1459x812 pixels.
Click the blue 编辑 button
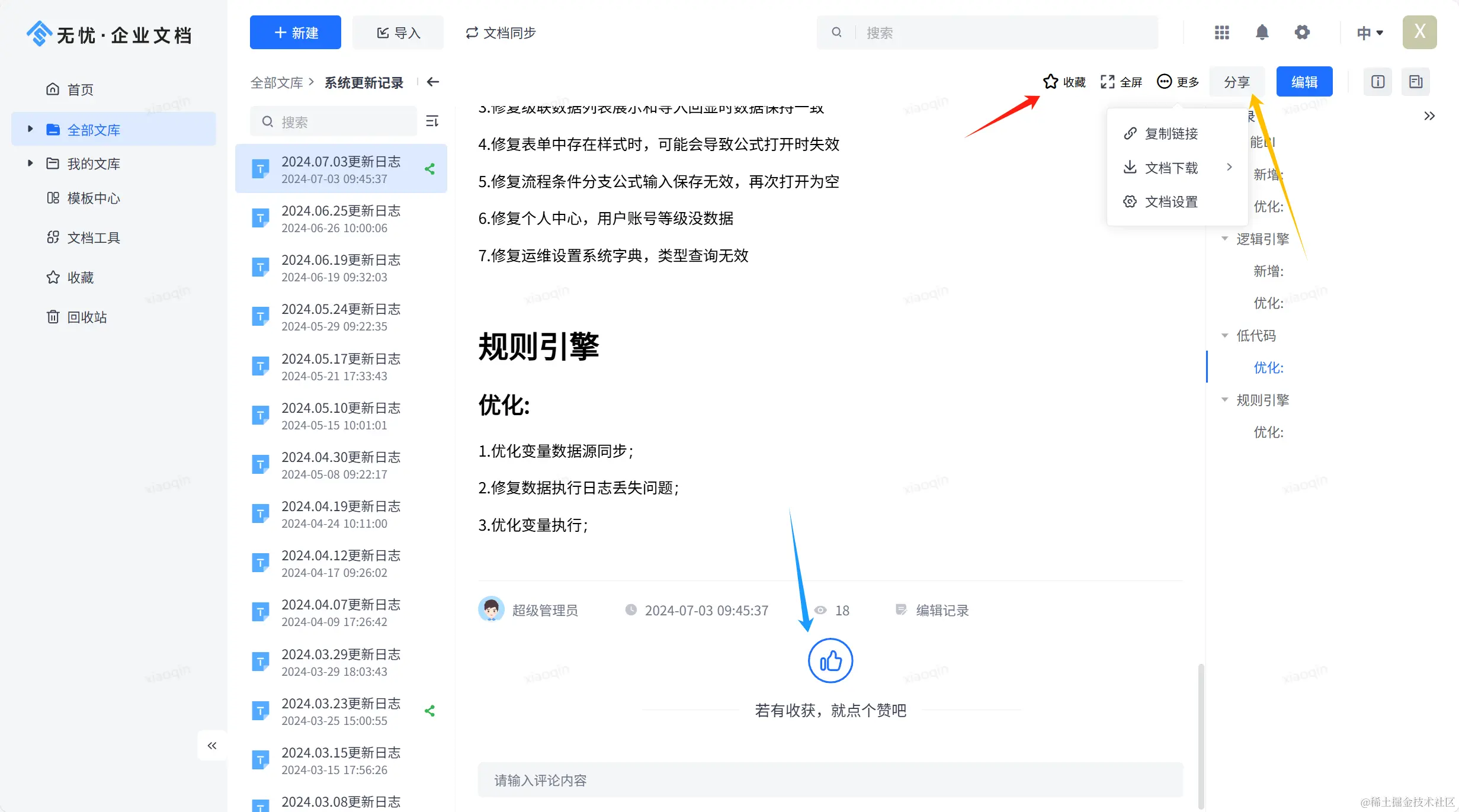(x=1304, y=82)
